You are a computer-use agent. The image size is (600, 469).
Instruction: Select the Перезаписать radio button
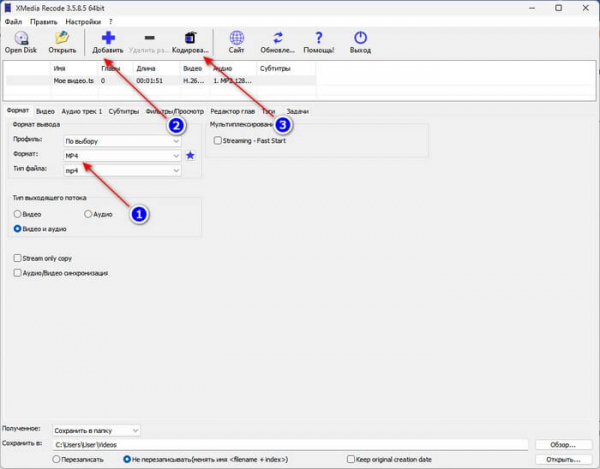(x=56, y=459)
